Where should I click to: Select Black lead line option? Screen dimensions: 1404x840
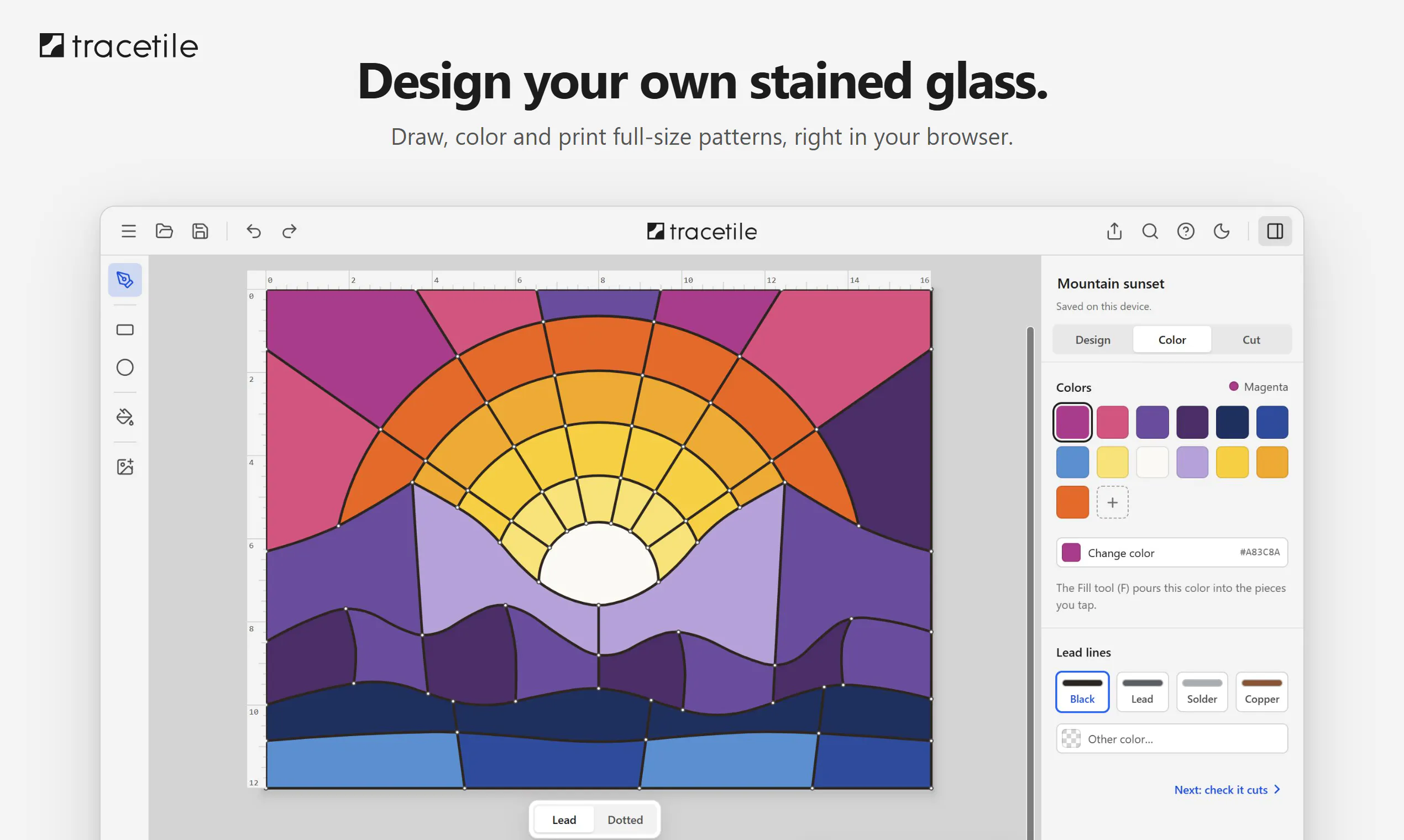[1082, 692]
